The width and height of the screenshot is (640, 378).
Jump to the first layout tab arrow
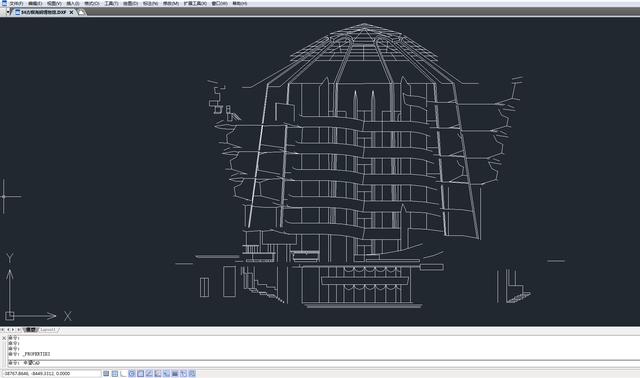3,329
